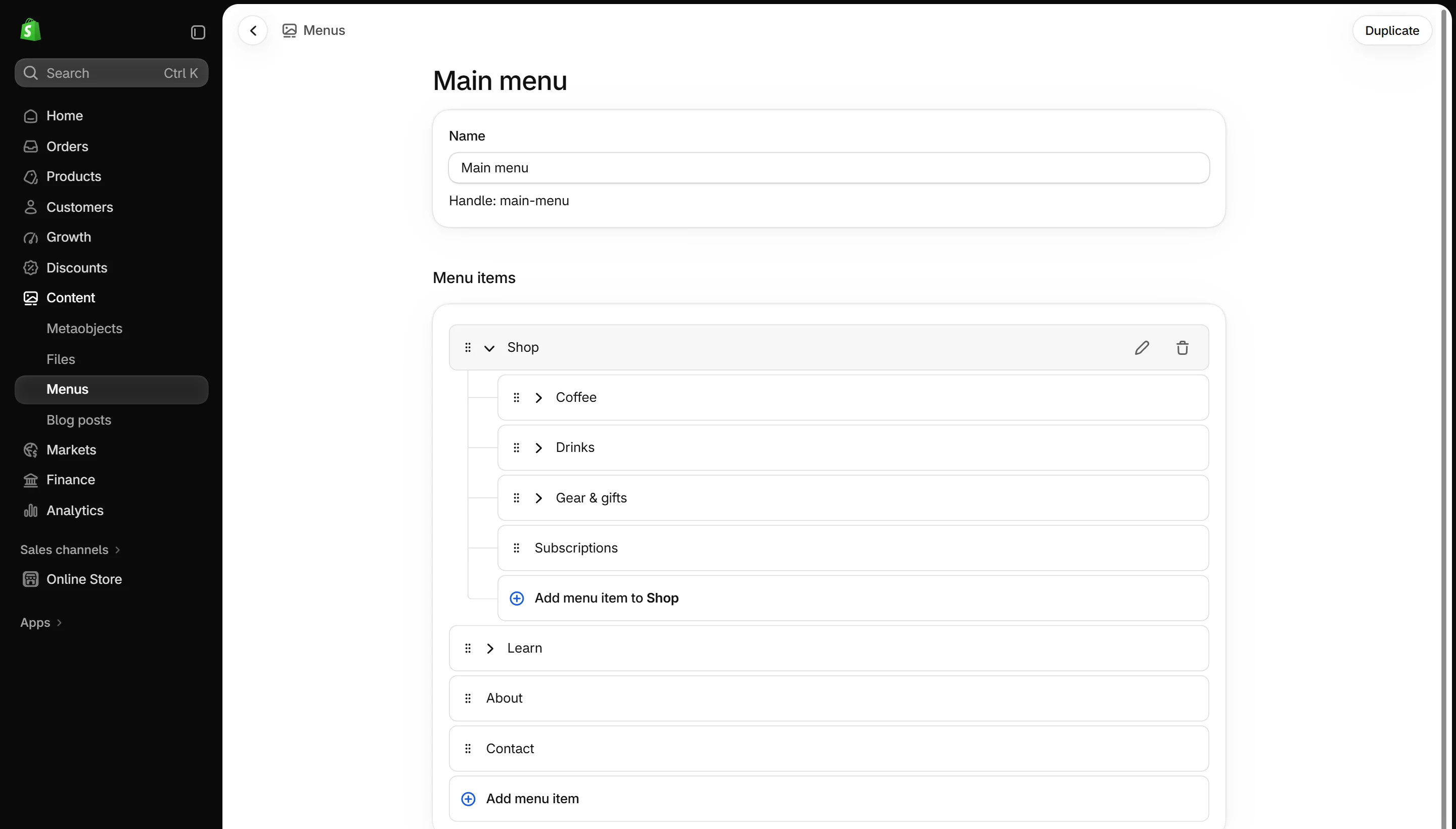This screenshot has width=1456, height=829.
Task: Click the Finance bank icon
Action: pyautogui.click(x=31, y=480)
